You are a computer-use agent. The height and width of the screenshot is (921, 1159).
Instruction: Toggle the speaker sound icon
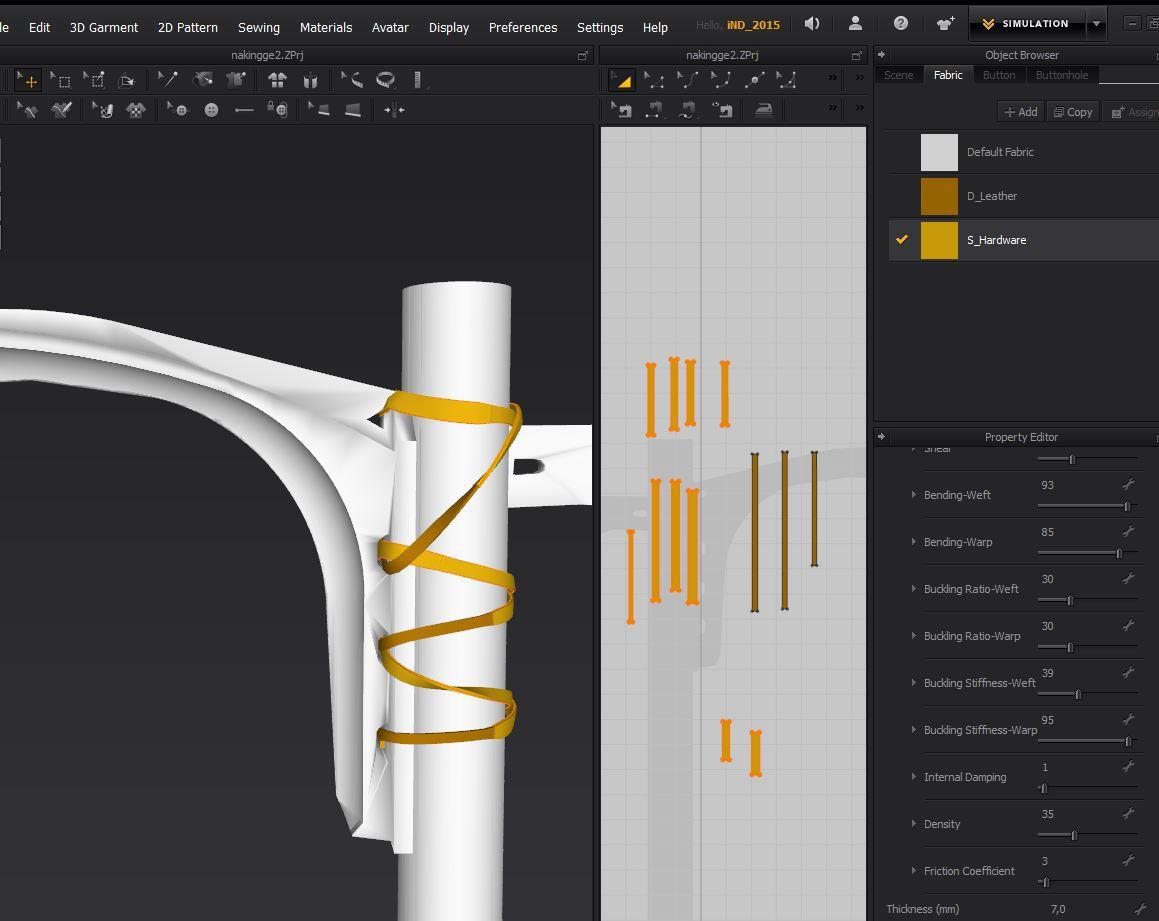(x=812, y=24)
